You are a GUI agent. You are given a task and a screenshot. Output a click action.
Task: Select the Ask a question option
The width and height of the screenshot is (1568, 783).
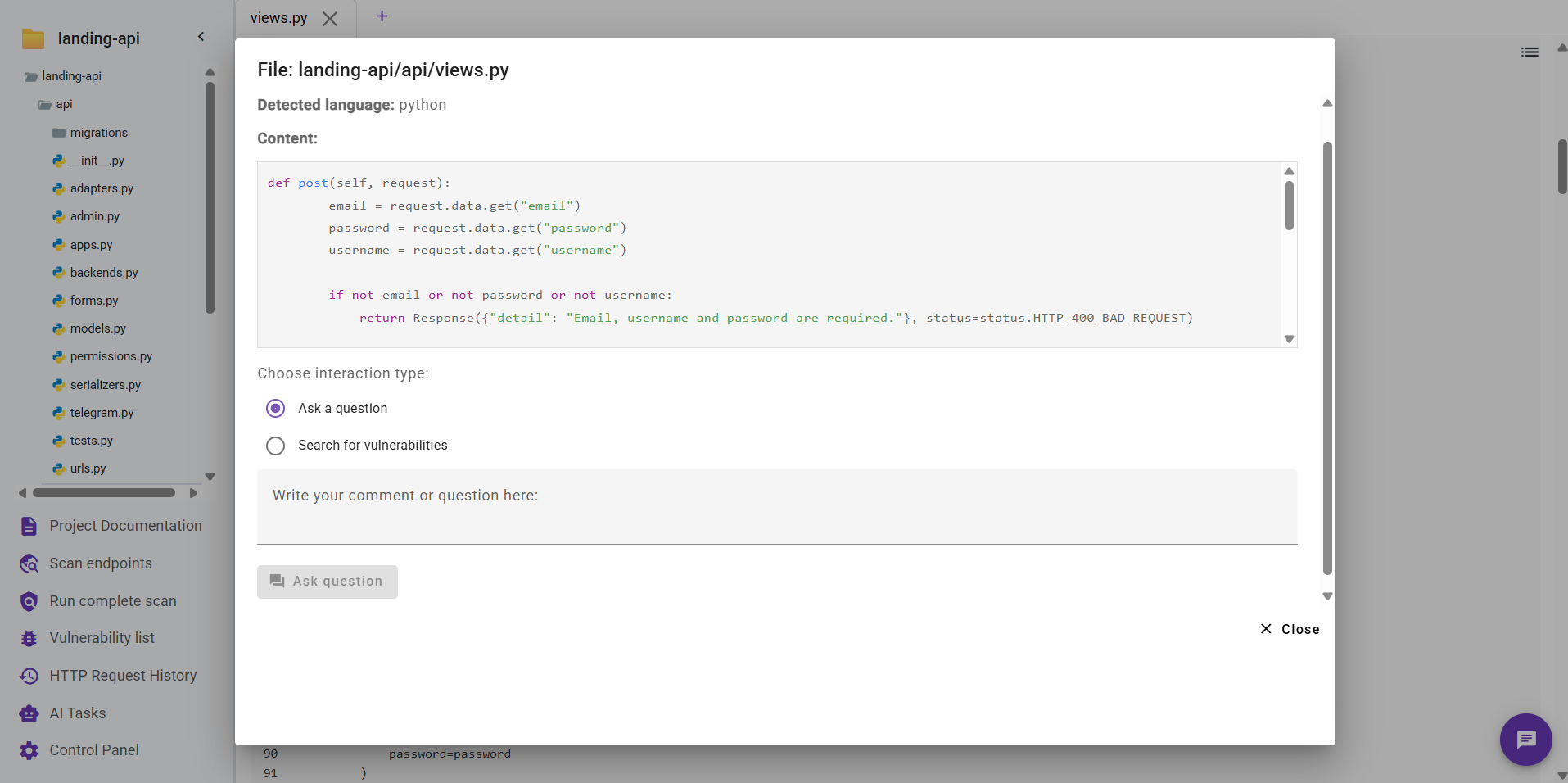coord(275,408)
